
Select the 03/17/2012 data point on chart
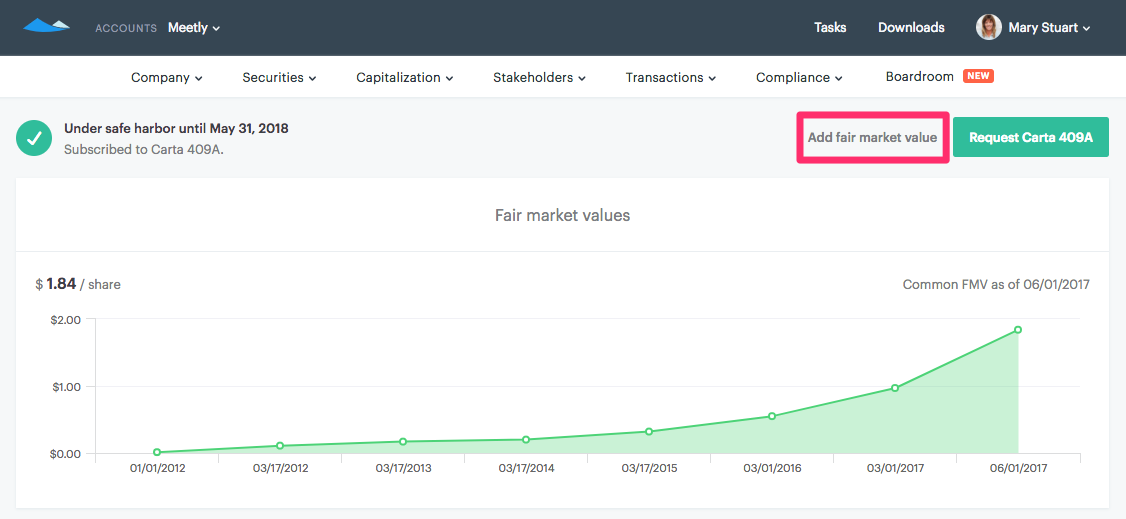point(280,446)
